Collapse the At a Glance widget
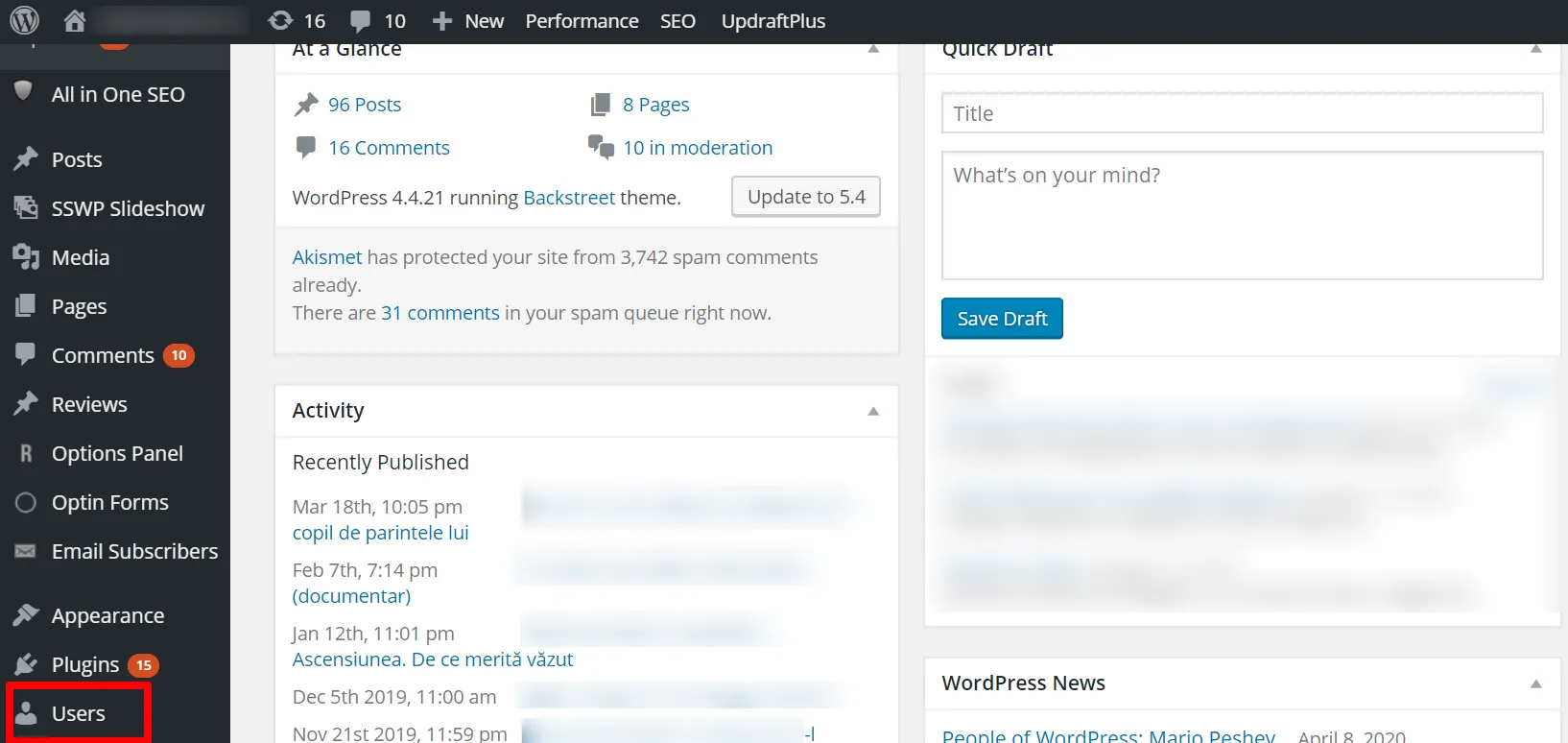Image resolution: width=1568 pixels, height=743 pixels. [x=873, y=49]
